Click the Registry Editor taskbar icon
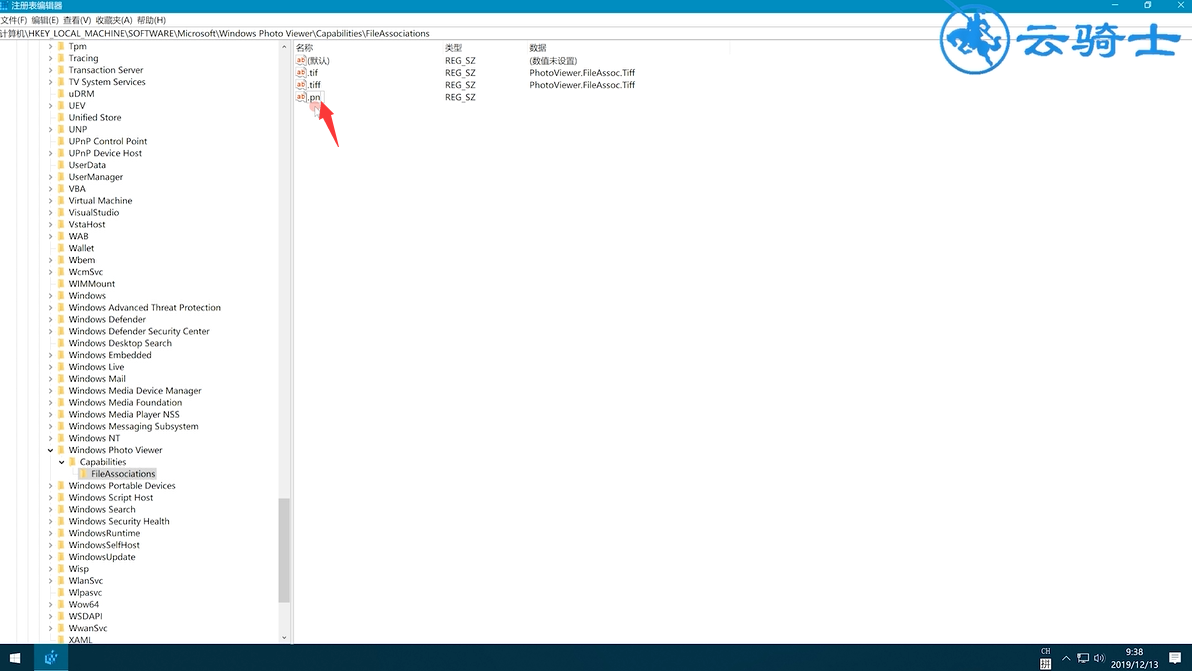This screenshot has height=671, width=1192. point(51,658)
